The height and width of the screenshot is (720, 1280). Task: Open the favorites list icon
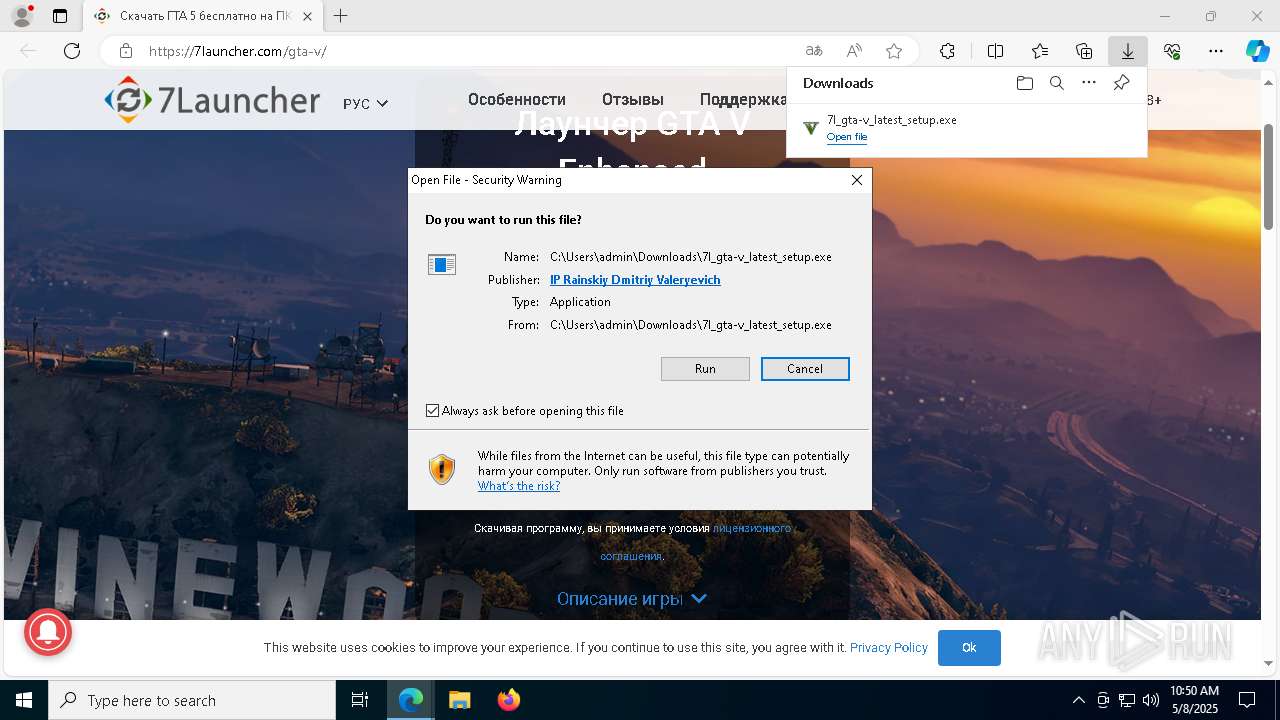(x=1040, y=51)
